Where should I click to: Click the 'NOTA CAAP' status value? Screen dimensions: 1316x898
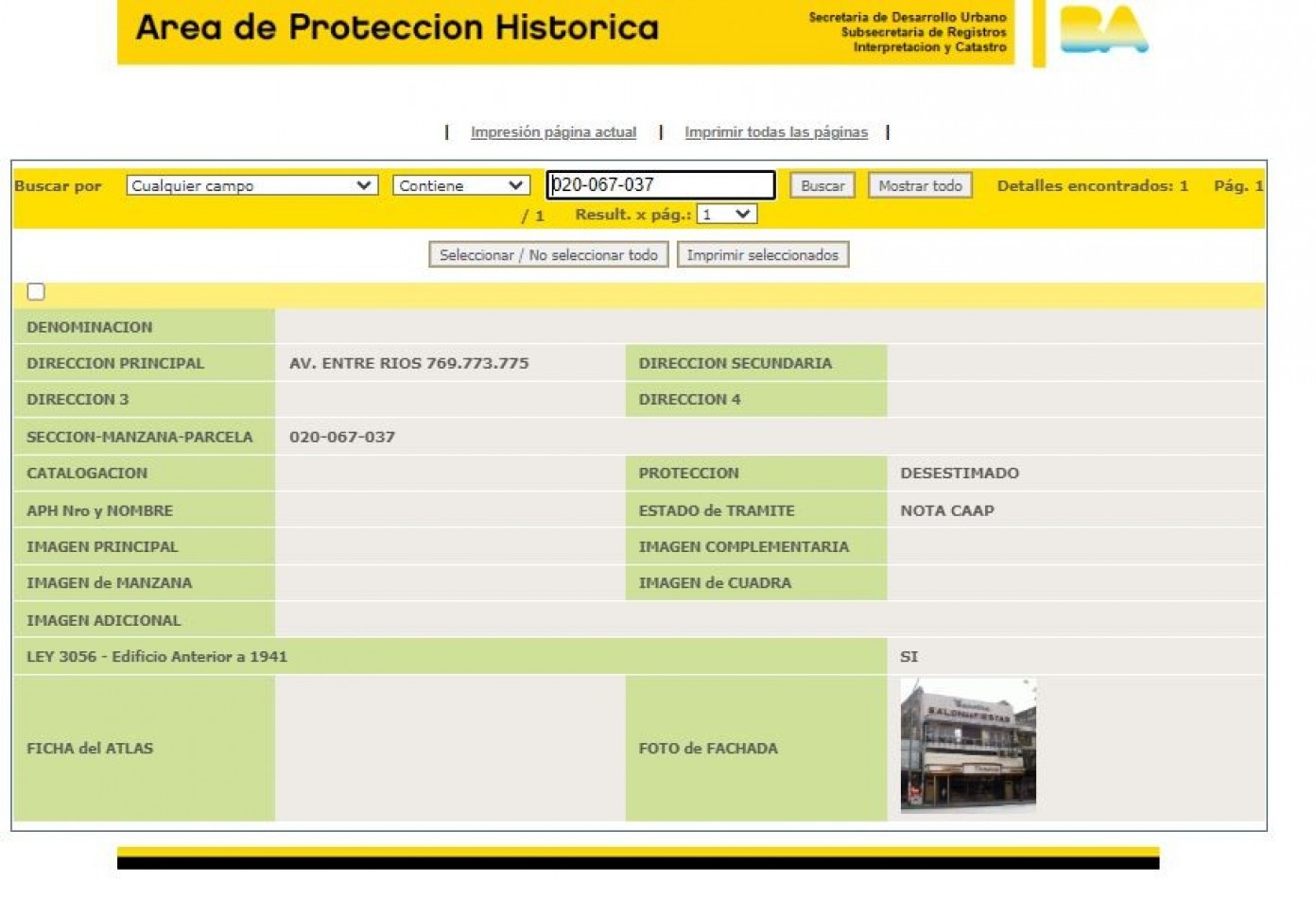coord(947,510)
